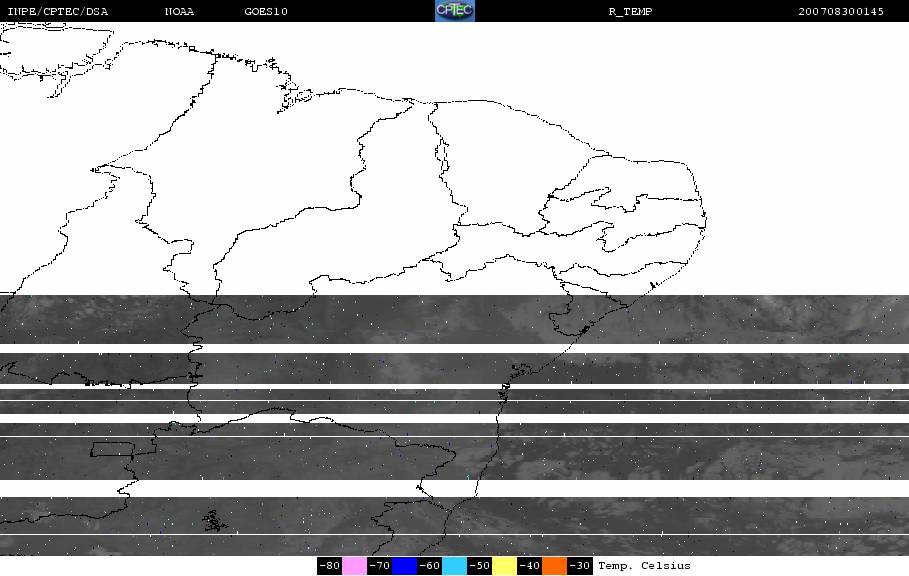
Task: Click the 200708300145 timestamp
Action: [841, 11]
